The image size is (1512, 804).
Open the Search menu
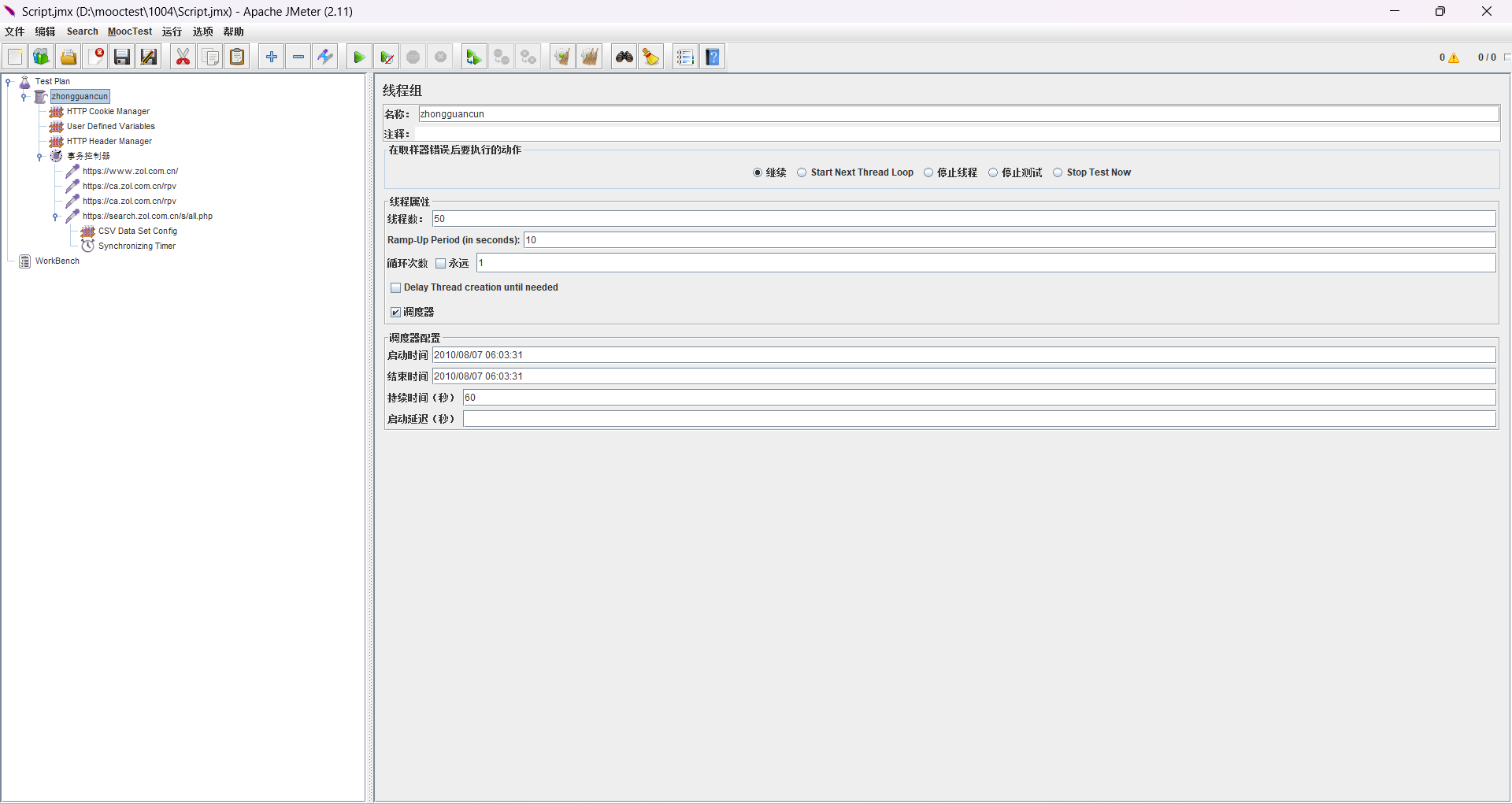[x=83, y=31]
